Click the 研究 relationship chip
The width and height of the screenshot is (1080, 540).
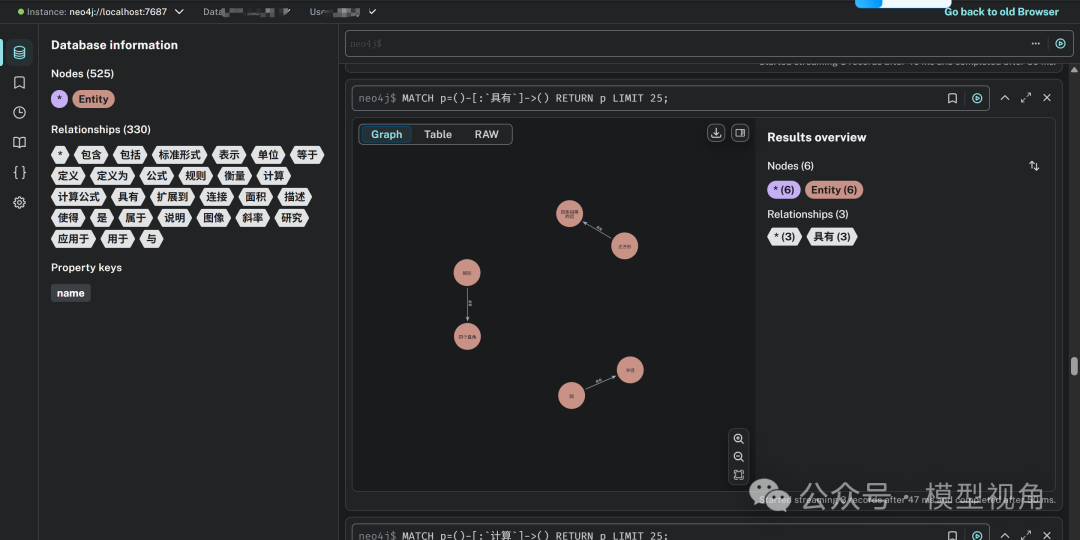tap(292, 218)
